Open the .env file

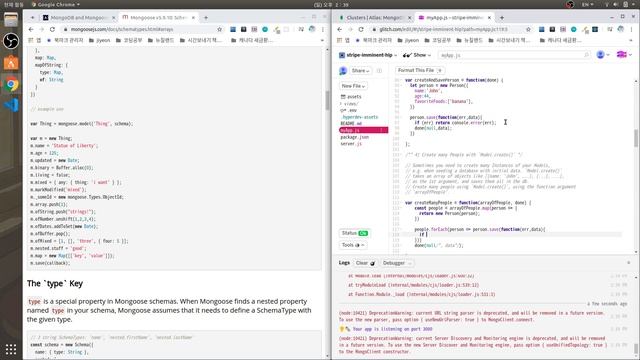(349, 110)
